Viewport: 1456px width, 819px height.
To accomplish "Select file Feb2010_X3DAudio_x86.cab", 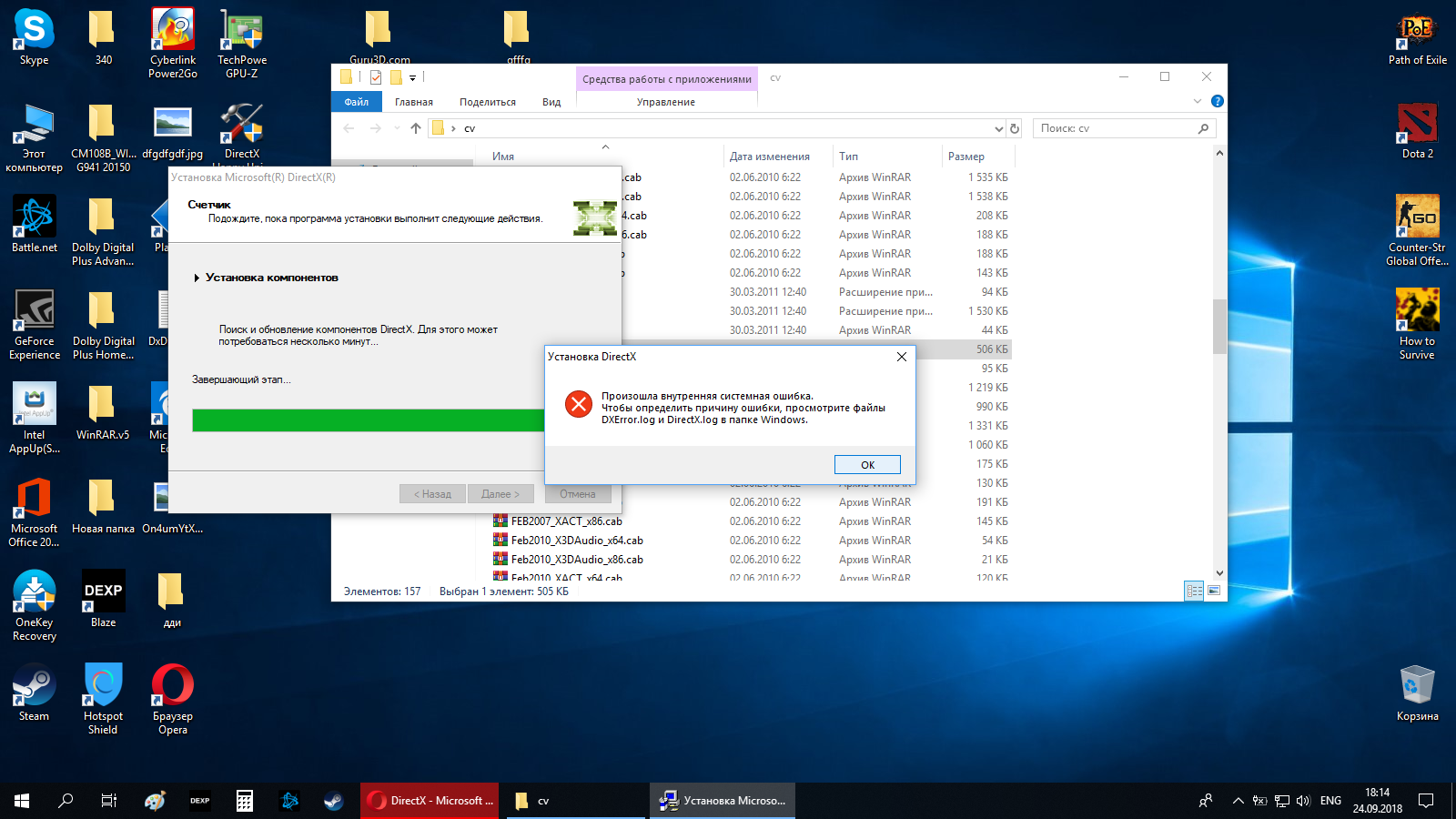I will point(577,560).
